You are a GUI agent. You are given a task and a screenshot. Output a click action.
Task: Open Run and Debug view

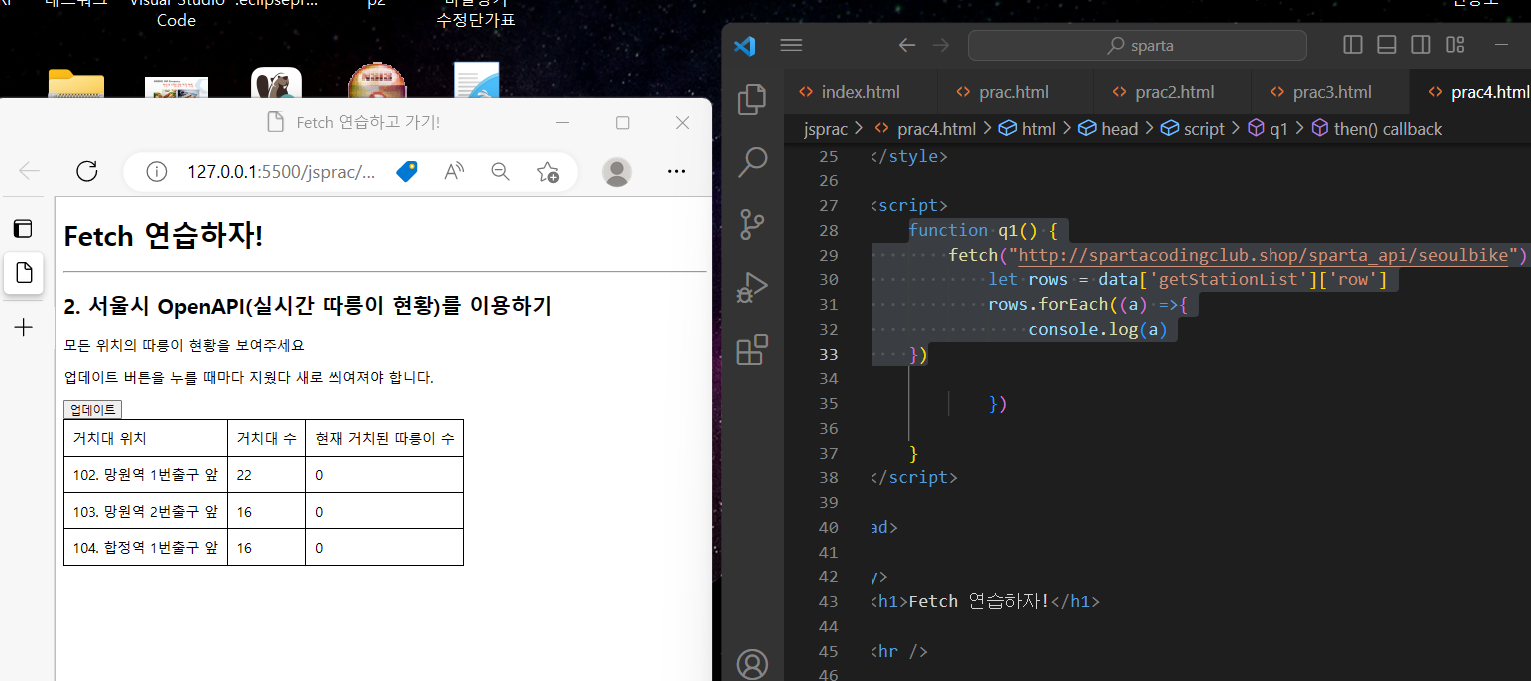[x=752, y=287]
